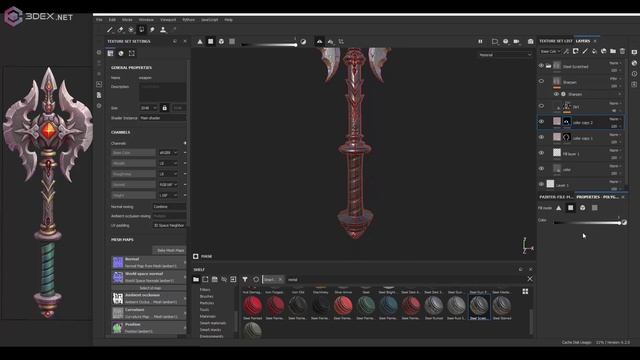Pause the viewport rendering
Image resolution: width=640 pixels, height=360 pixels.
pos(480,42)
